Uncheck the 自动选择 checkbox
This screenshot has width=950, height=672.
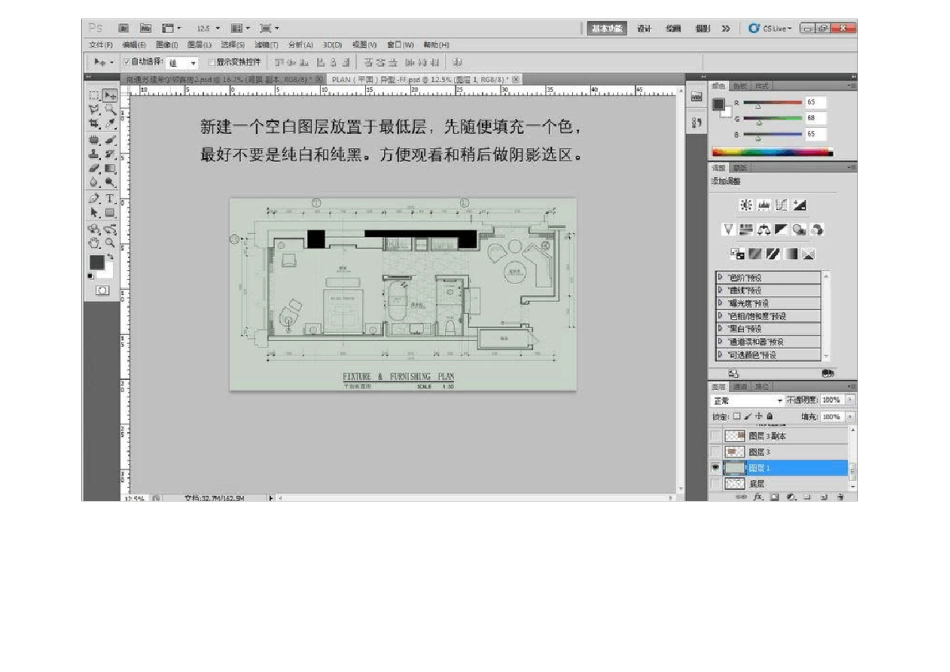coord(126,62)
